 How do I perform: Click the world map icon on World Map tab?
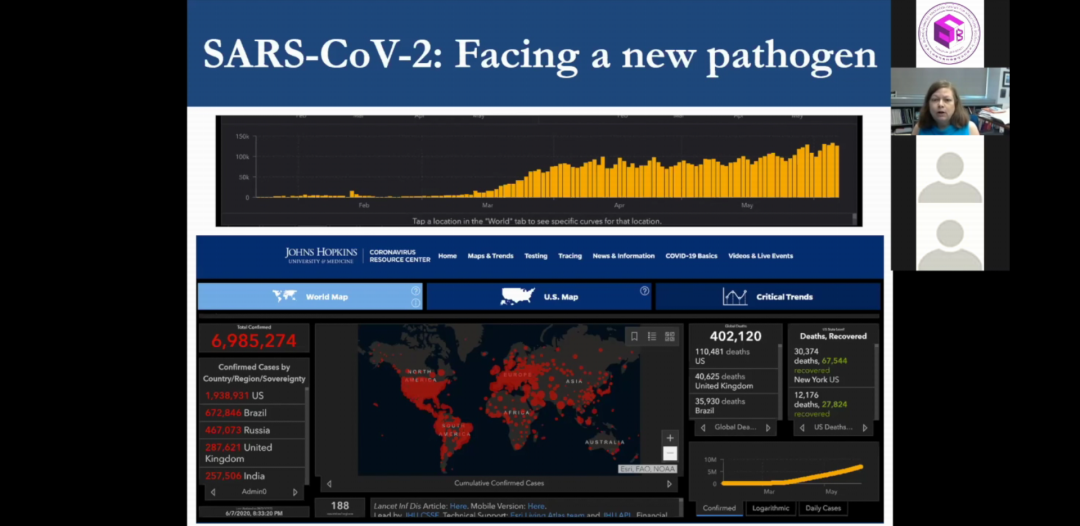point(284,296)
